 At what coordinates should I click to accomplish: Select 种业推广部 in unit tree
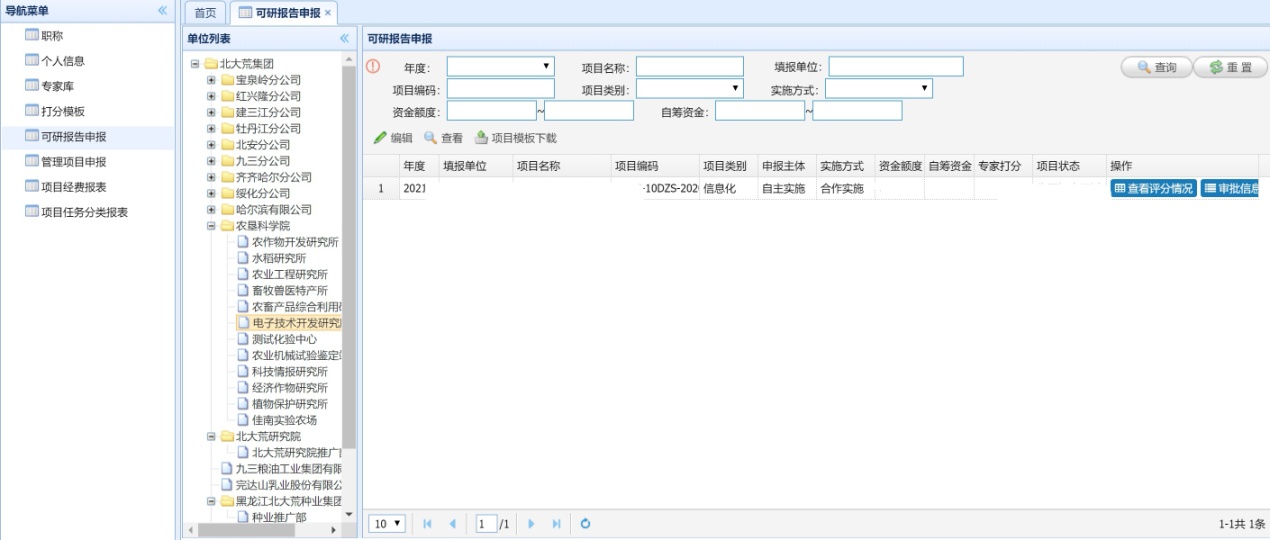point(279,517)
